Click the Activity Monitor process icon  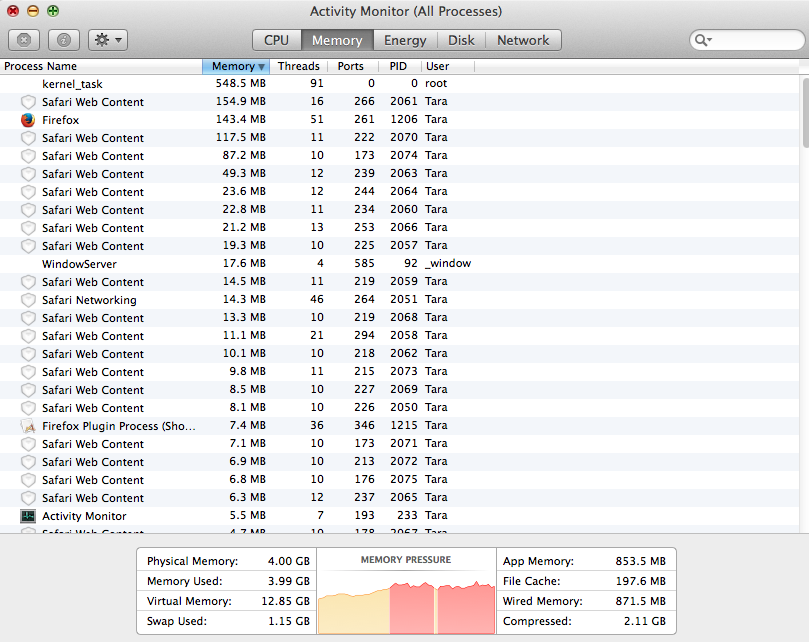(x=28, y=516)
